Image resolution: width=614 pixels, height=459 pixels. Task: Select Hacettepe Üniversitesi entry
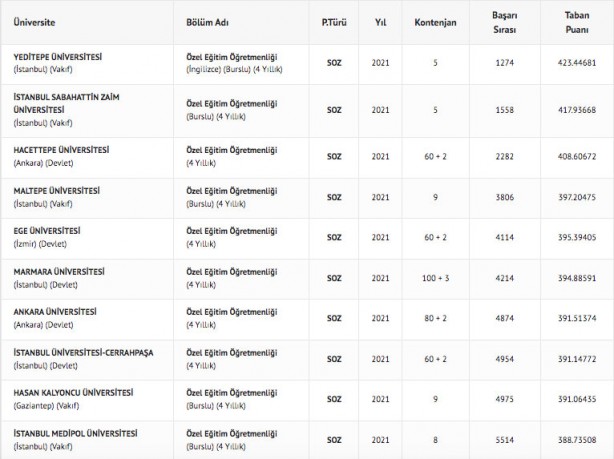tap(61, 149)
